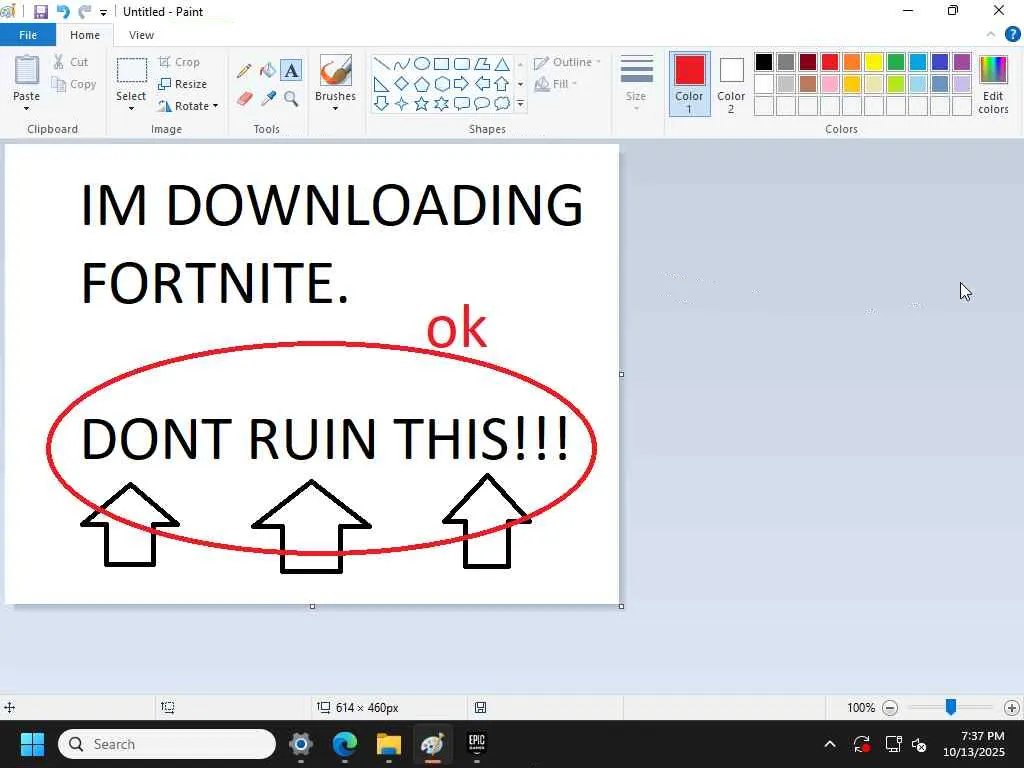Open the File menu

point(28,35)
